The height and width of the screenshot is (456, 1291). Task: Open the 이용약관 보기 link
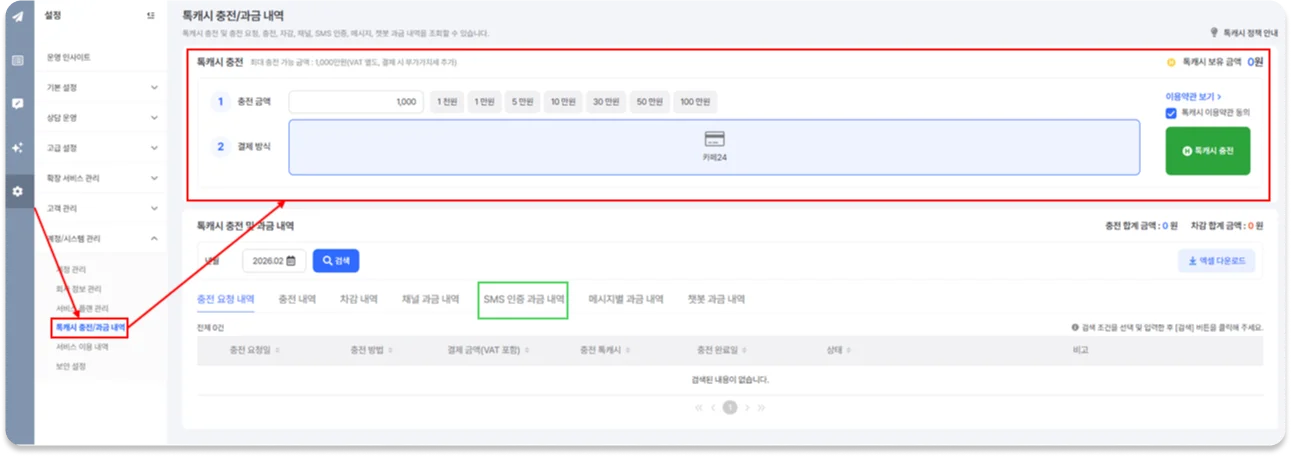click(1194, 97)
